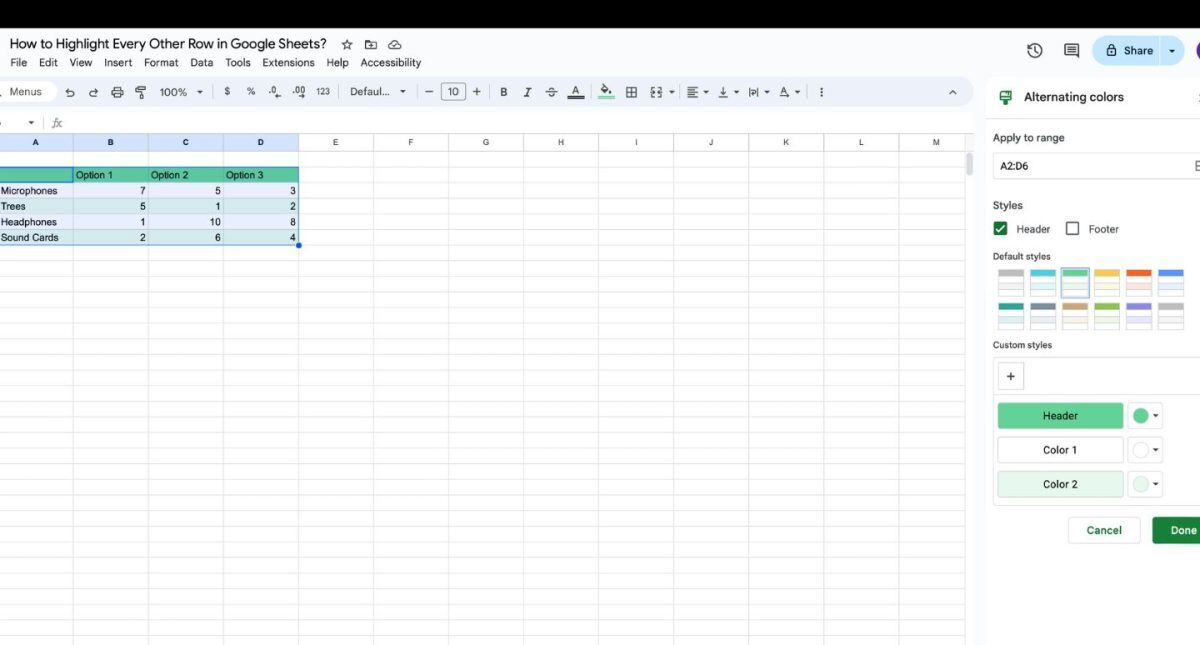This screenshot has height=645, width=1200.
Task: Click the Undo arrow icon
Action: [70, 92]
